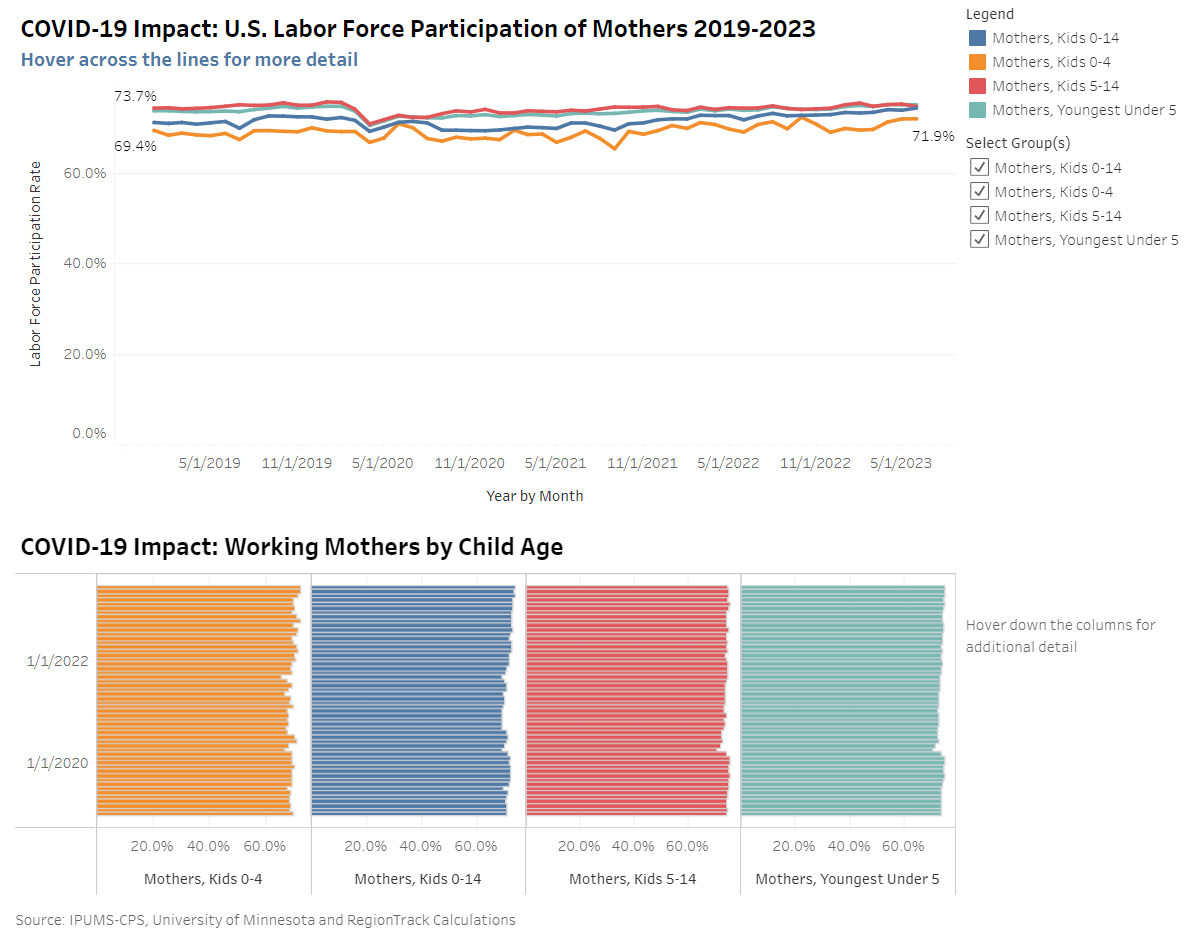This screenshot has height=948, width=1195.
Task: Toggle the Mothers, Kids 5-14 group checkbox
Action: (980, 216)
